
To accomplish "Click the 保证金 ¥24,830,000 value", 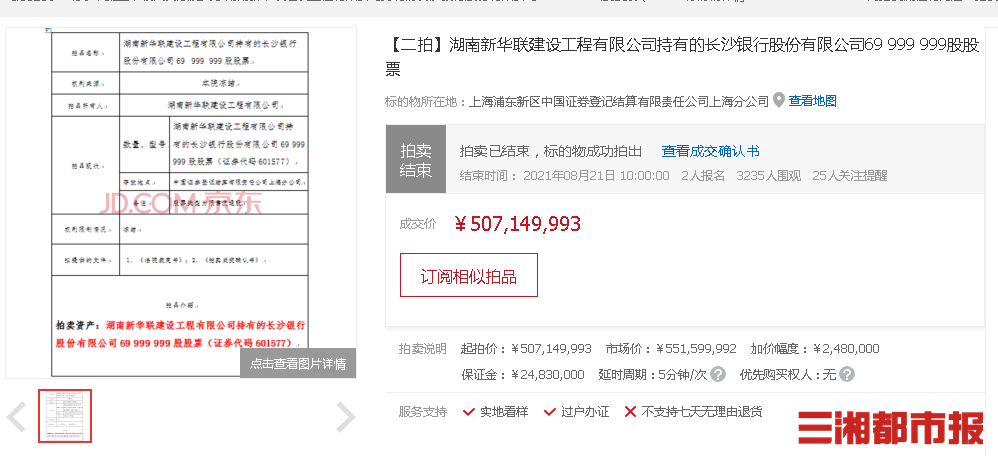I will point(547,374).
